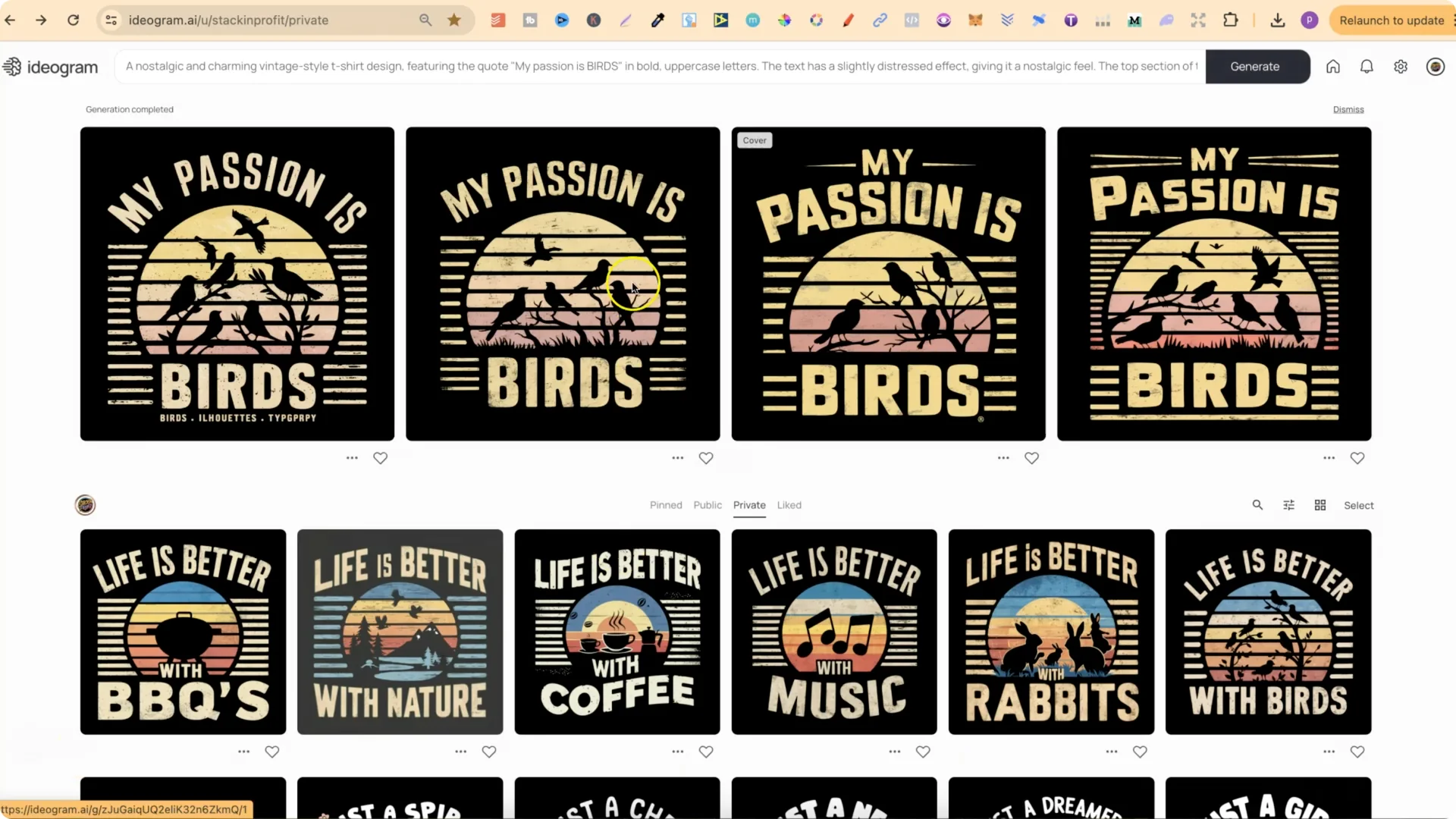This screenshot has height=819, width=1456.
Task: Switch to the Liked tab
Action: tap(789, 505)
